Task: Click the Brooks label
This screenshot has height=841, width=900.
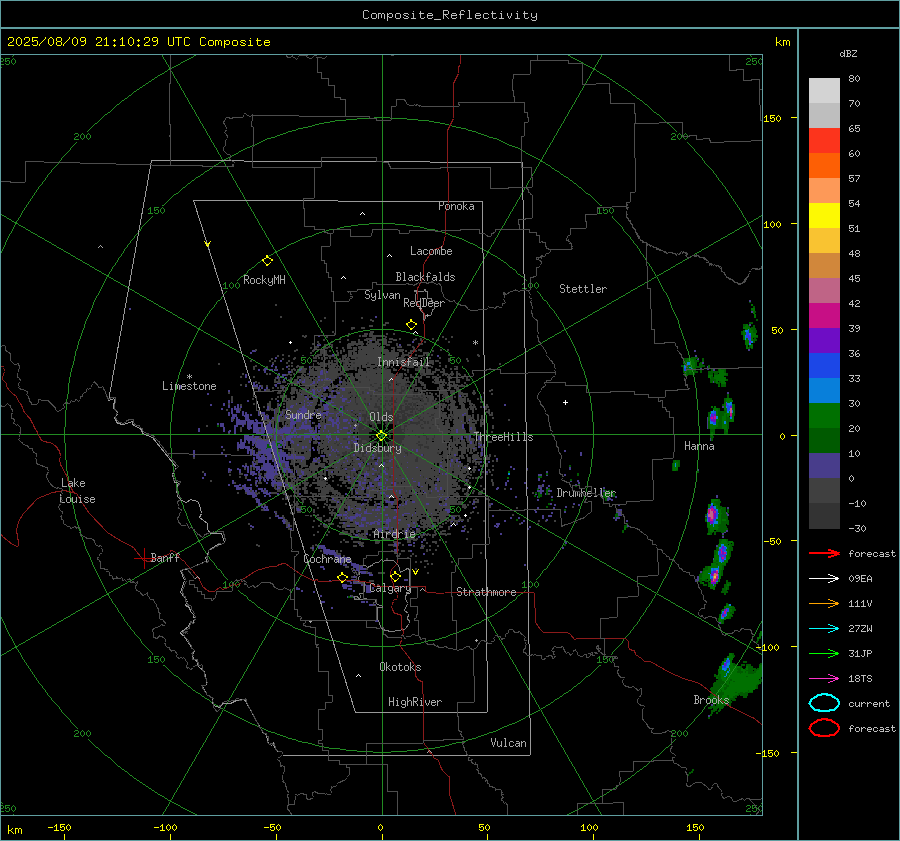Action: click(711, 700)
